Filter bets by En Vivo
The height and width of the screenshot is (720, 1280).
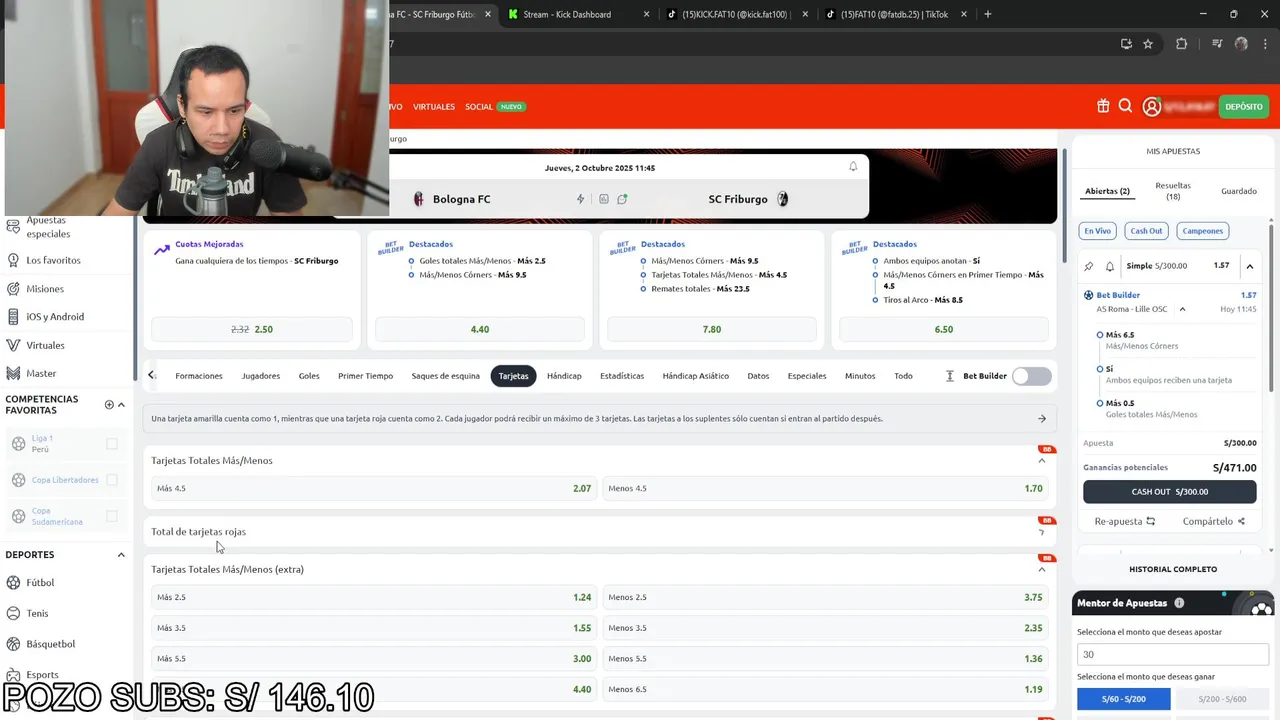(x=1097, y=231)
